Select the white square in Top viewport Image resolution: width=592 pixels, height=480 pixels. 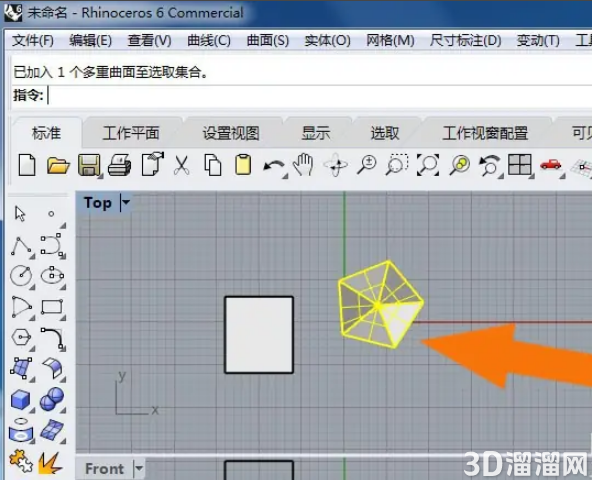tap(259, 335)
